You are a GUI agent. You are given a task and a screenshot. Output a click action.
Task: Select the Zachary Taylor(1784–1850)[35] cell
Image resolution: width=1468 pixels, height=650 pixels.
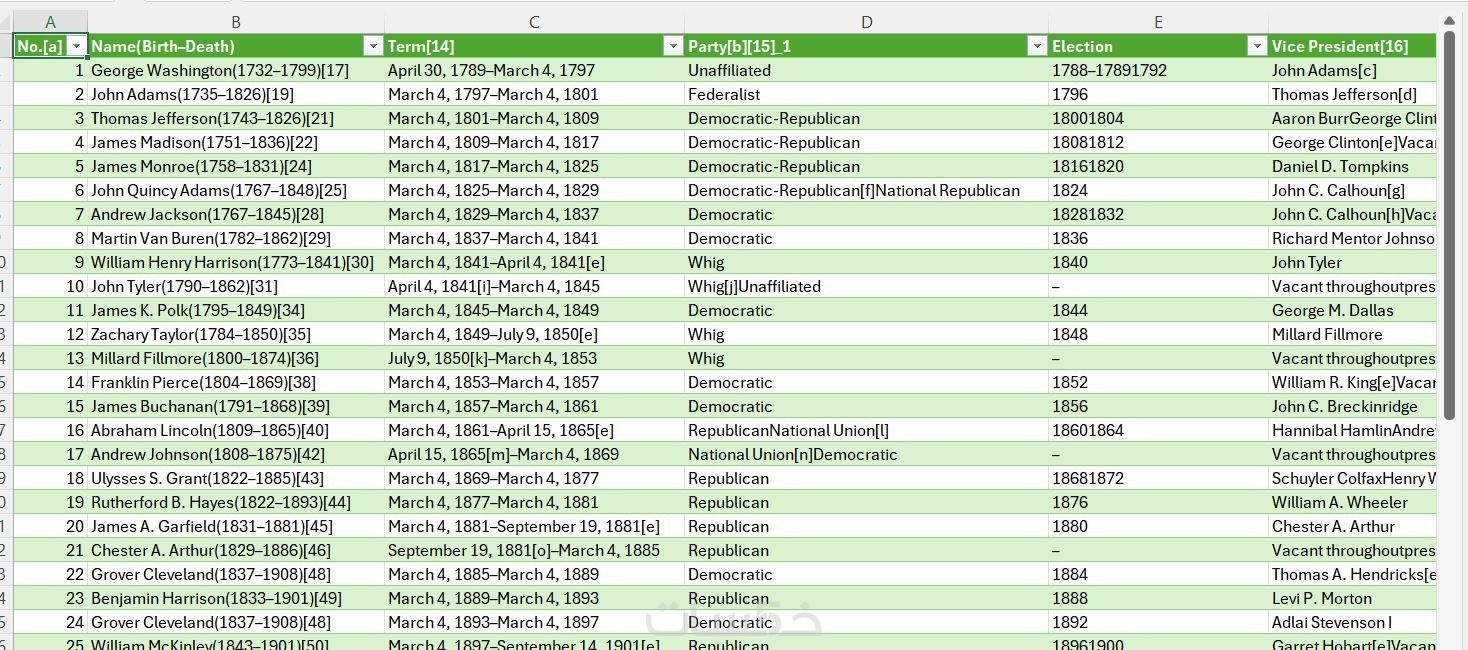click(236, 334)
